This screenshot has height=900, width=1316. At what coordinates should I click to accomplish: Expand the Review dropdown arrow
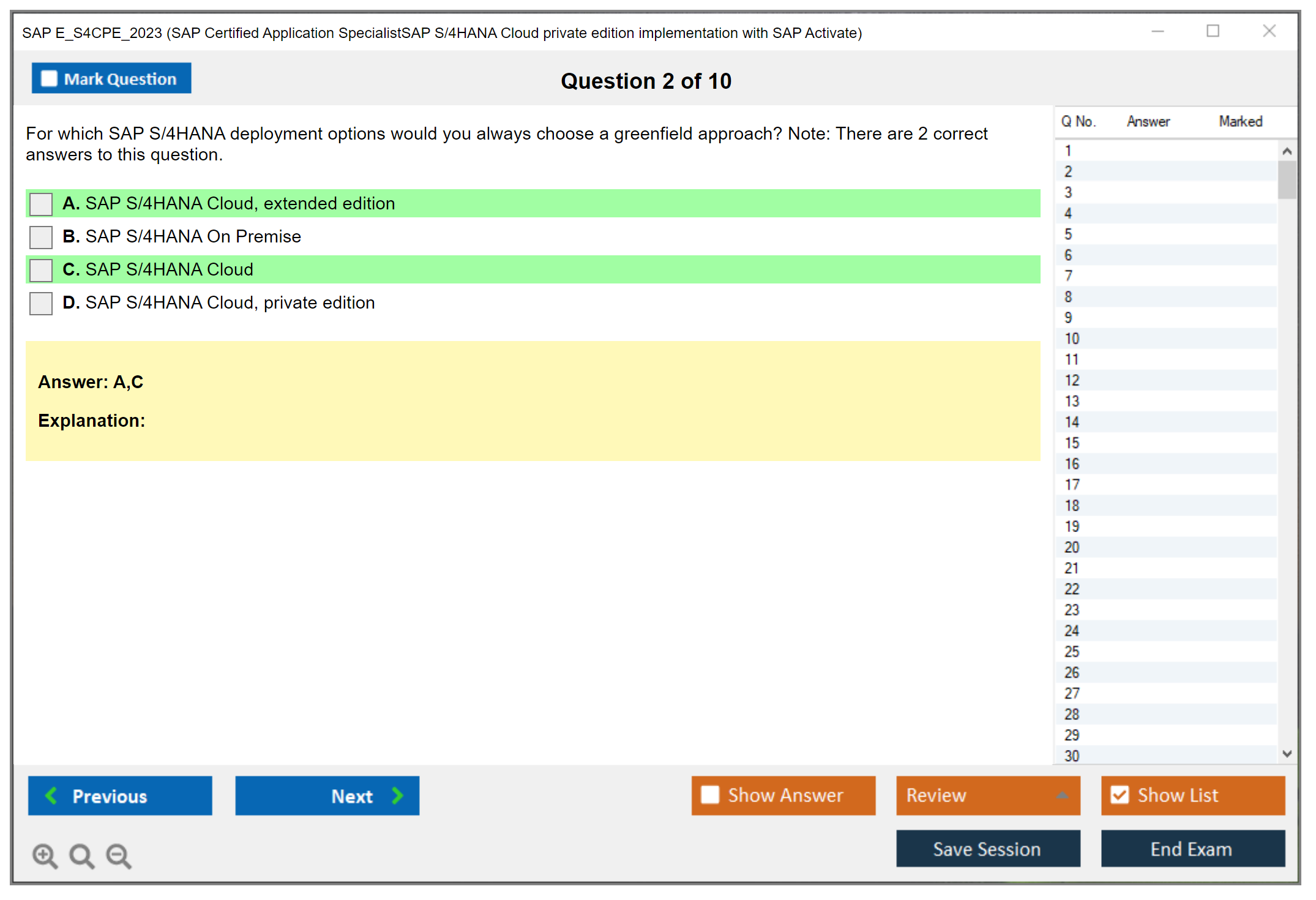1062,795
